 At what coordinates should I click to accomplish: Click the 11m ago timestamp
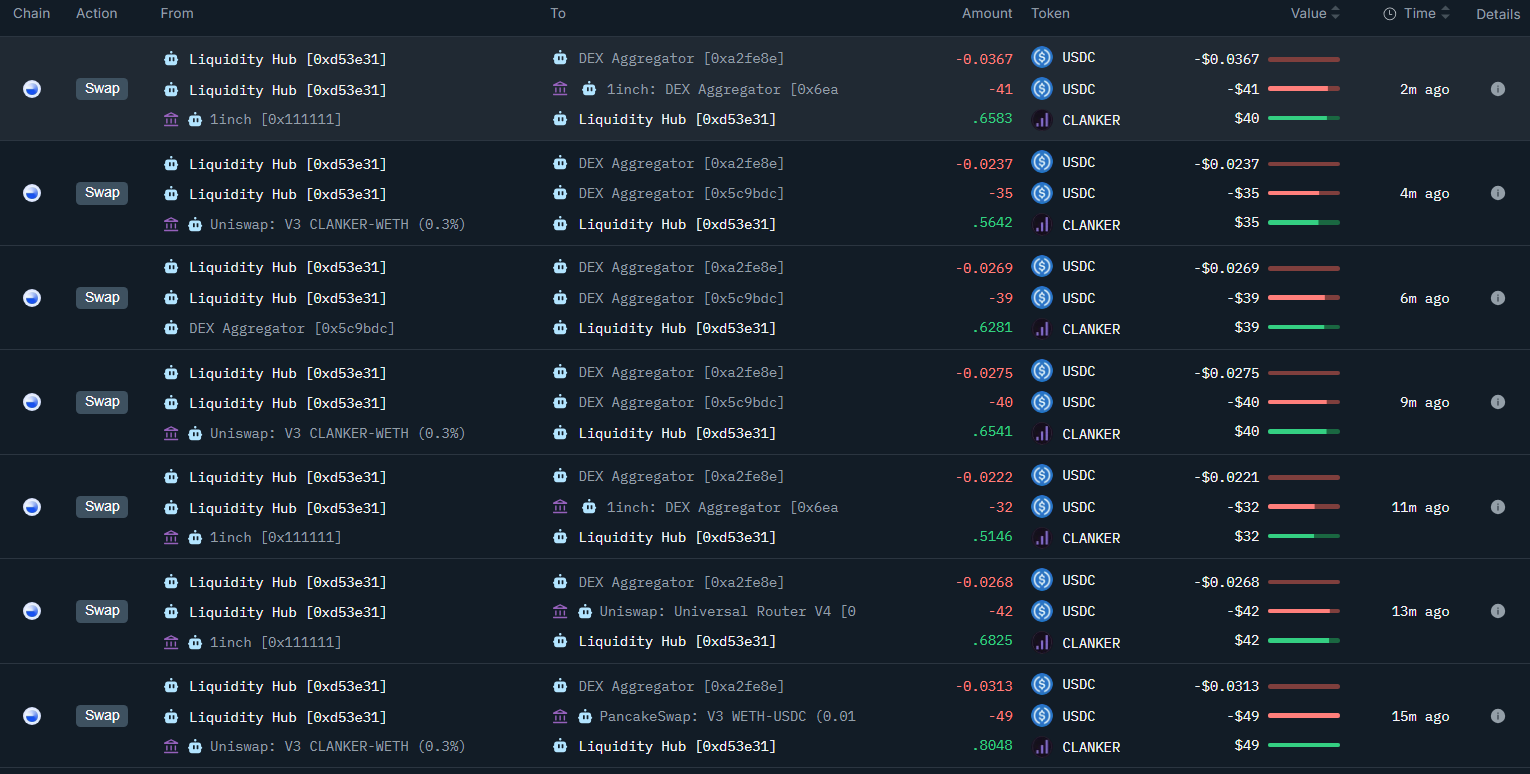pyautogui.click(x=1420, y=507)
